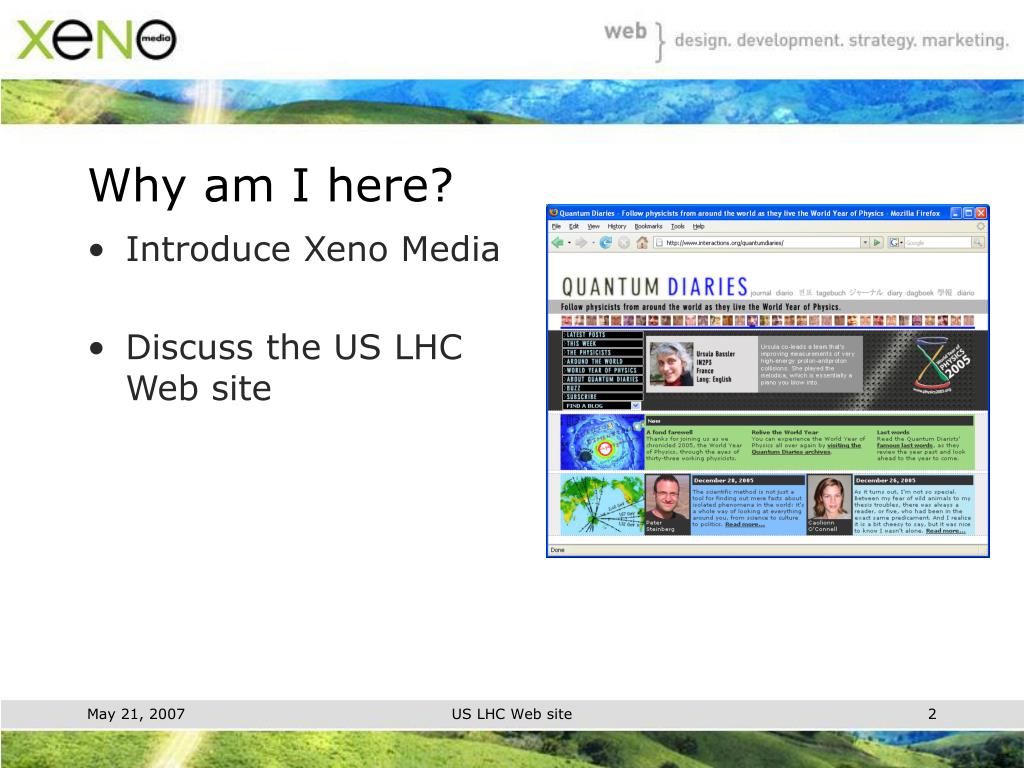Image resolution: width=1024 pixels, height=768 pixels.
Task: Click the Firefox window title bar text
Action: coord(749,213)
